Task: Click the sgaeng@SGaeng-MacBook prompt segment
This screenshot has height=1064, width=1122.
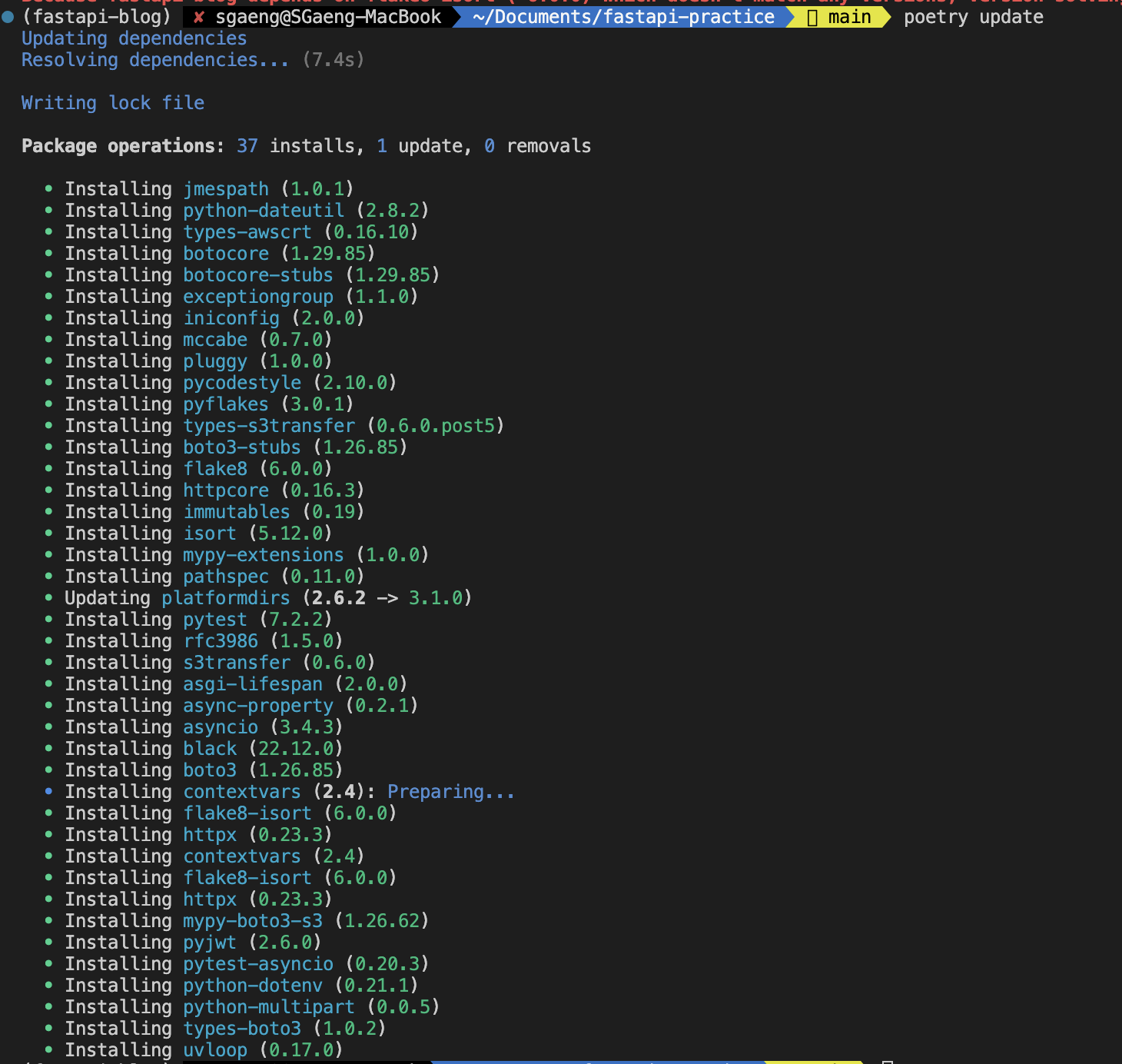Action: tap(328, 17)
